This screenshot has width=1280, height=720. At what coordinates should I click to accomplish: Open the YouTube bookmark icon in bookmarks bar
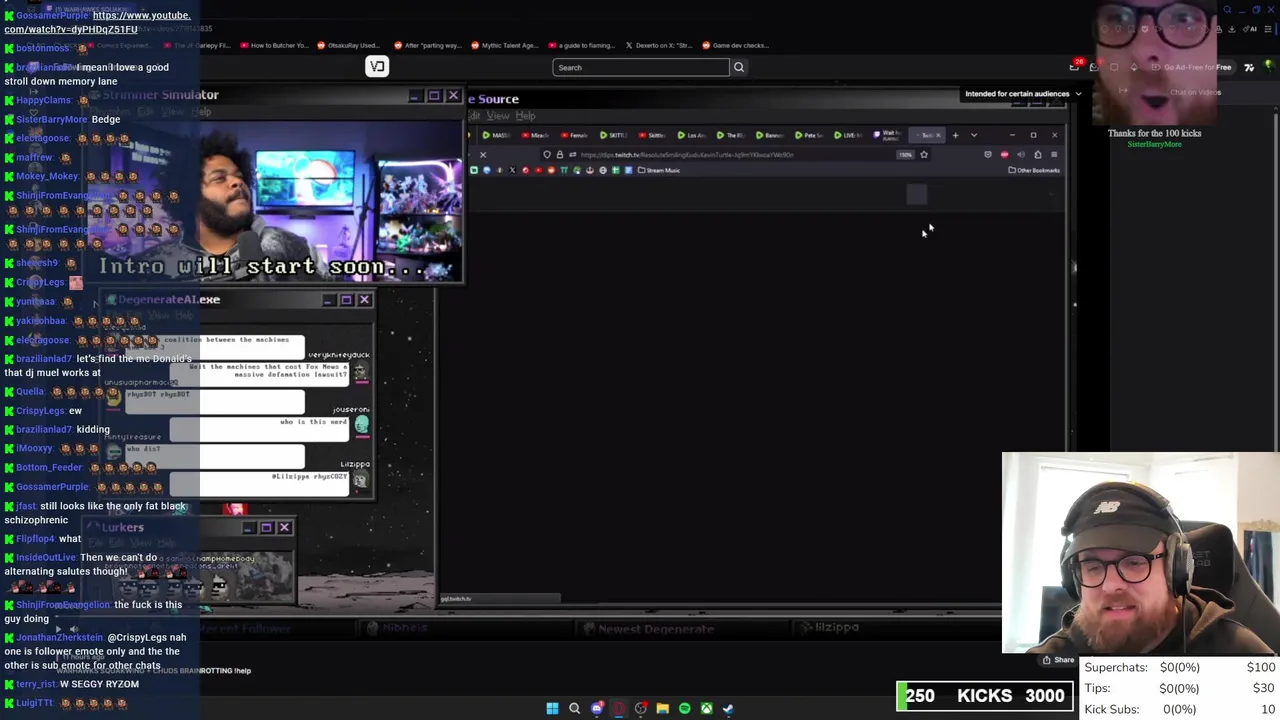point(538,170)
